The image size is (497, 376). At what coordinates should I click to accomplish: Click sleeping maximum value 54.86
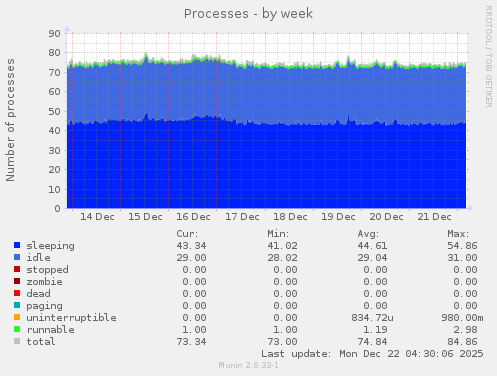pos(462,246)
